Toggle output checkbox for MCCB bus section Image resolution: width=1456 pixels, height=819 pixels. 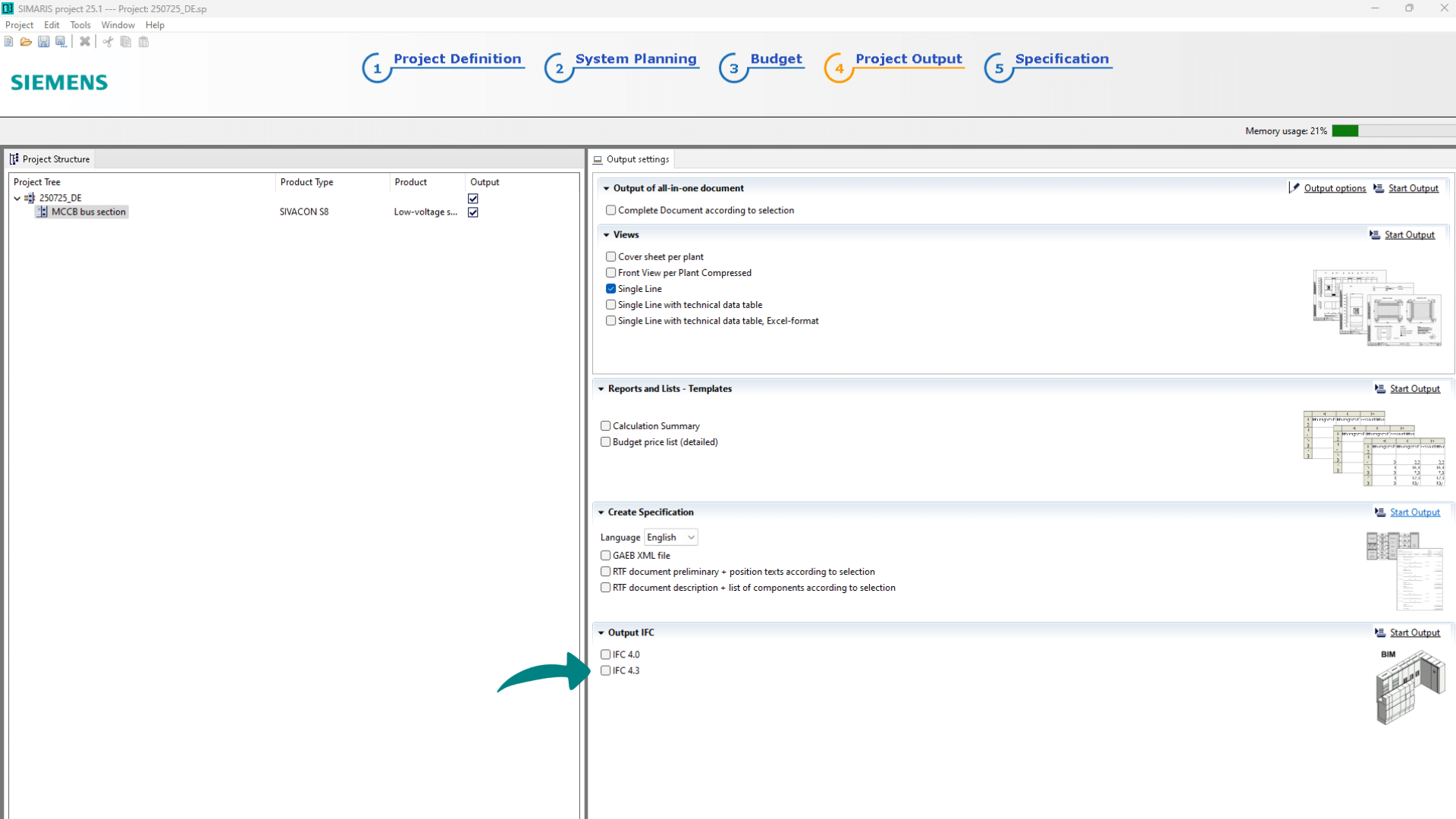tap(473, 212)
